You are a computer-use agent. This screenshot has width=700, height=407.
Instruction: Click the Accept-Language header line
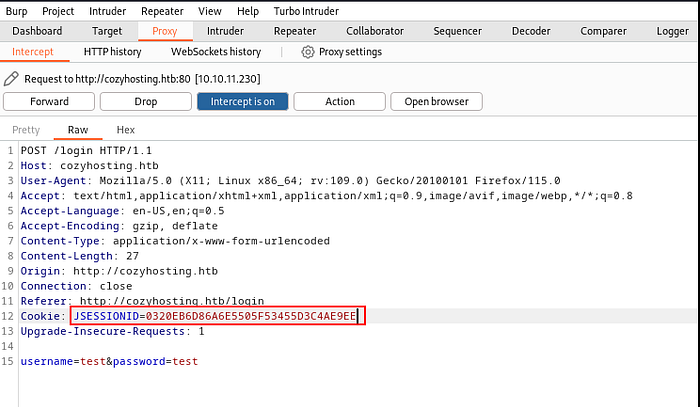122,211
